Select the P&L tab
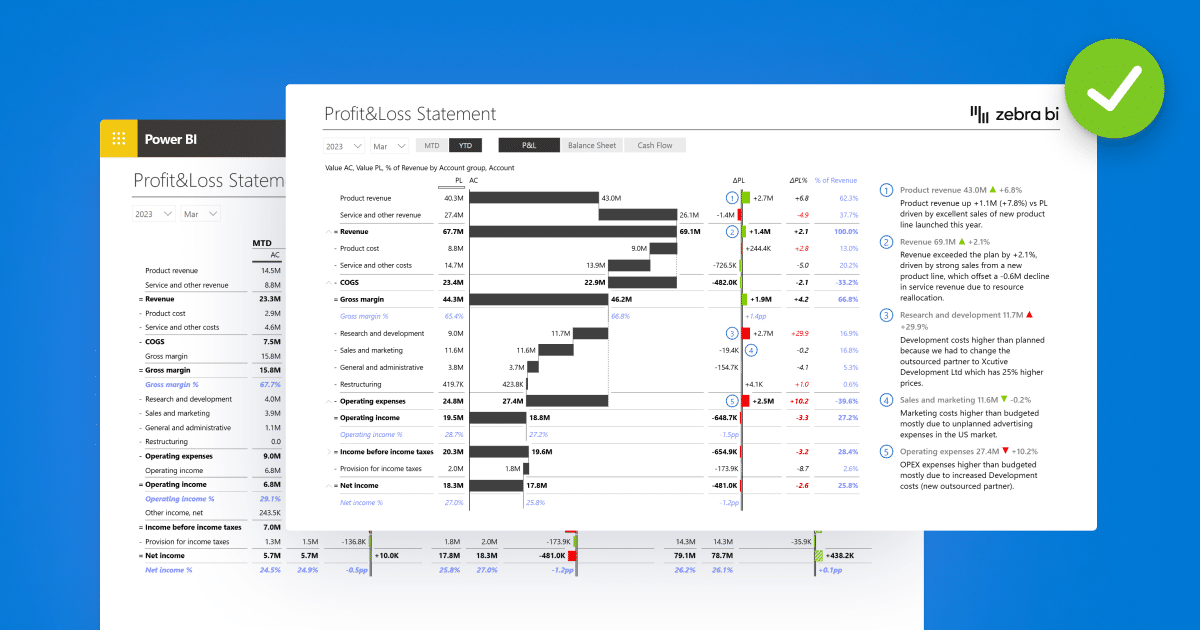 [529, 145]
